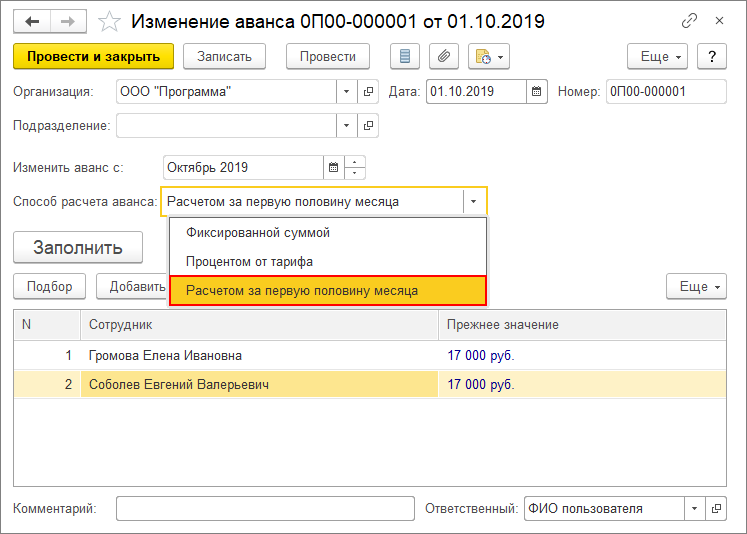Add document to favorites with the star
This screenshot has width=747, height=534.
pyautogui.click(x=109, y=22)
